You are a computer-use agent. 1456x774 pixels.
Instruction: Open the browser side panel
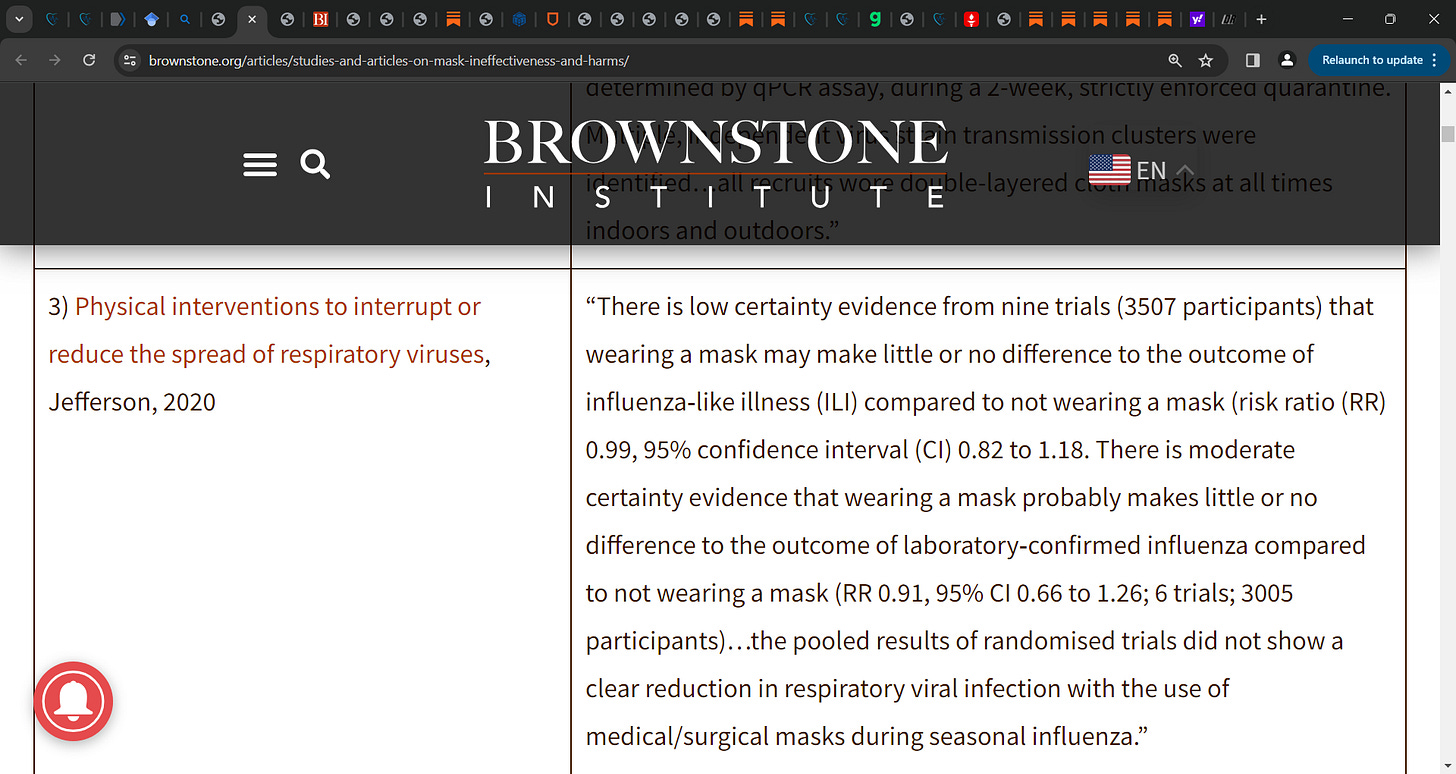pos(1252,60)
